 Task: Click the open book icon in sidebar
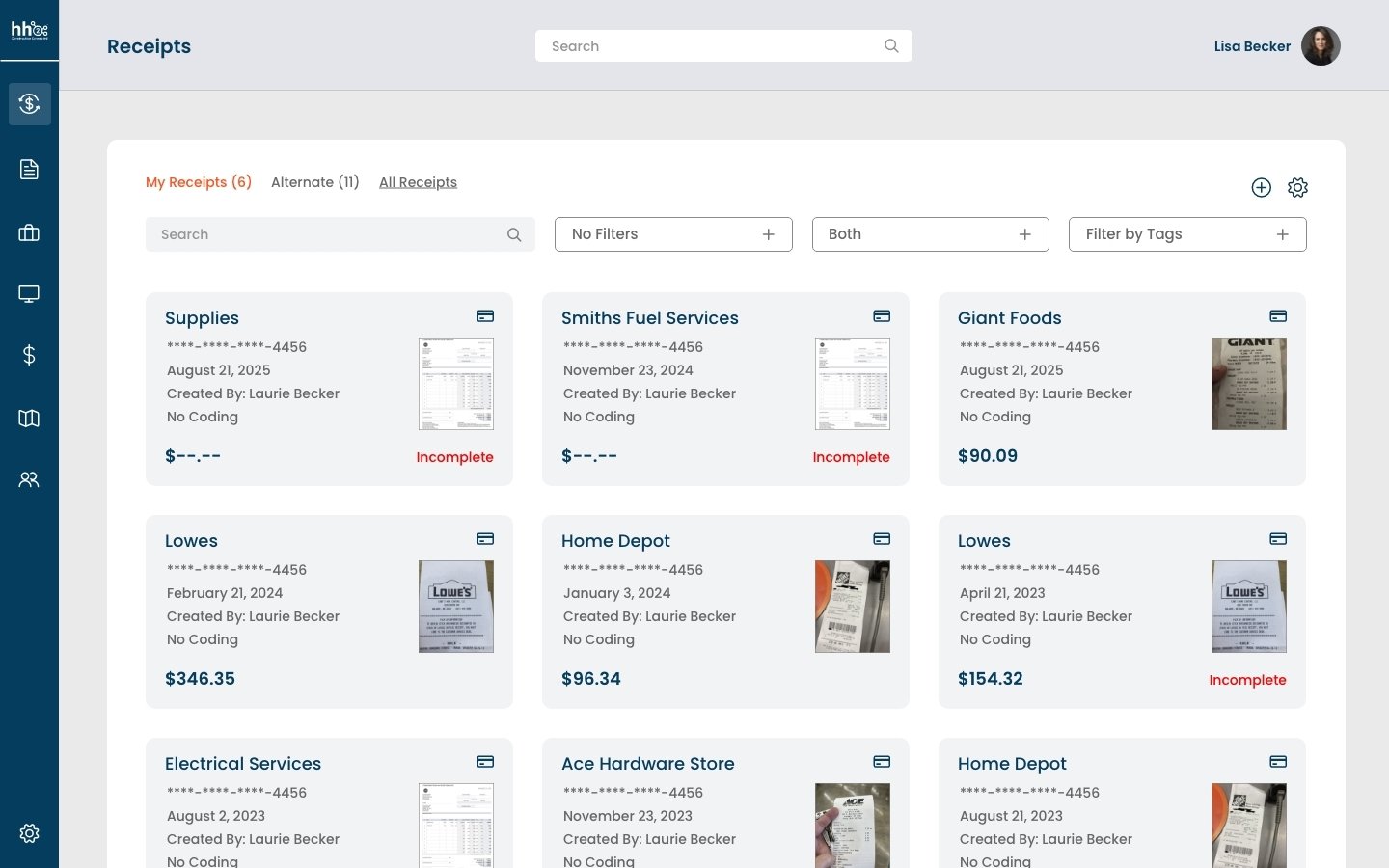click(29, 418)
